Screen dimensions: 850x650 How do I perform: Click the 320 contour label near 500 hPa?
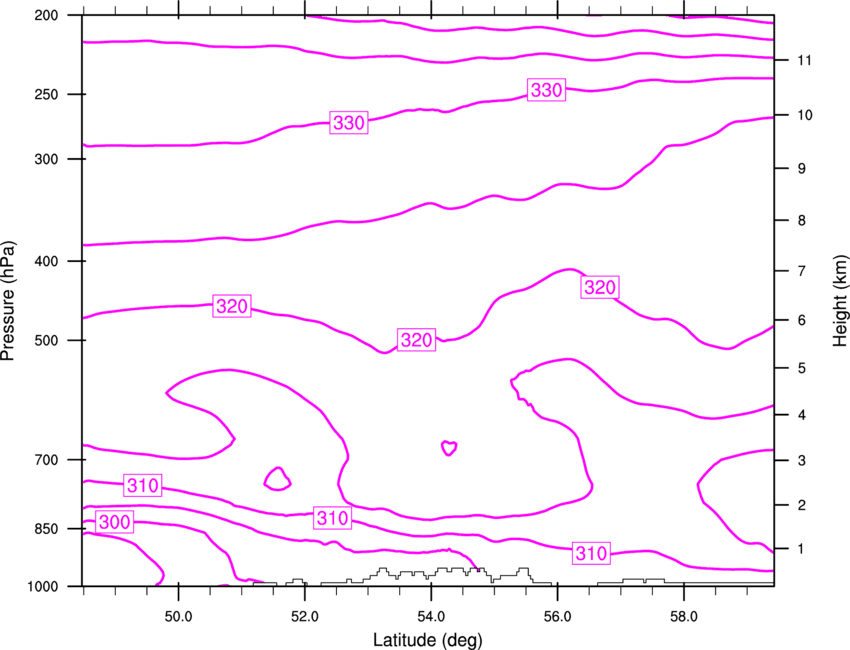(x=416, y=340)
